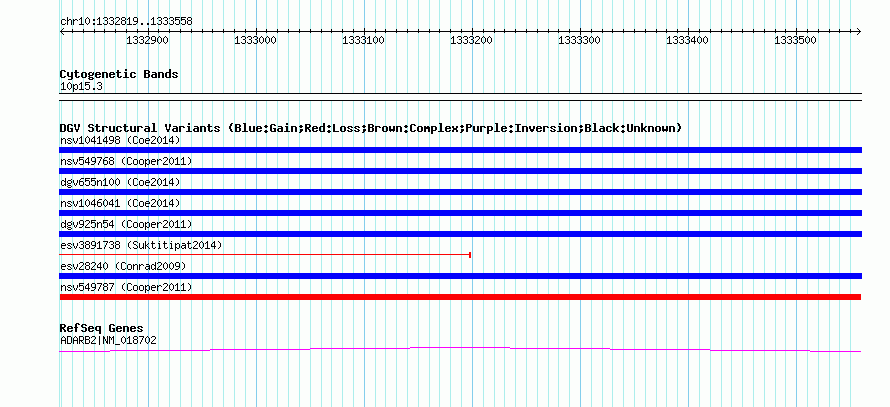Screen dimensions: 890x407
Task: Click the 1332900 ruler position label
Action: pos(147,40)
